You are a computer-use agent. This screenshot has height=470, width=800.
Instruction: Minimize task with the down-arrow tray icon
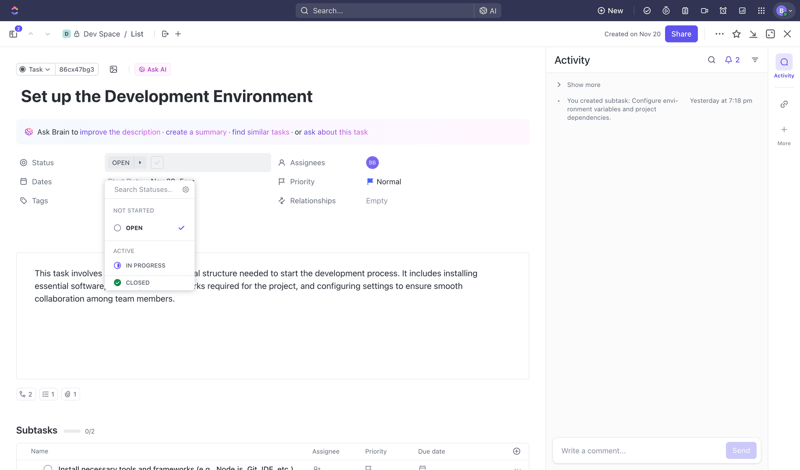[x=753, y=34]
